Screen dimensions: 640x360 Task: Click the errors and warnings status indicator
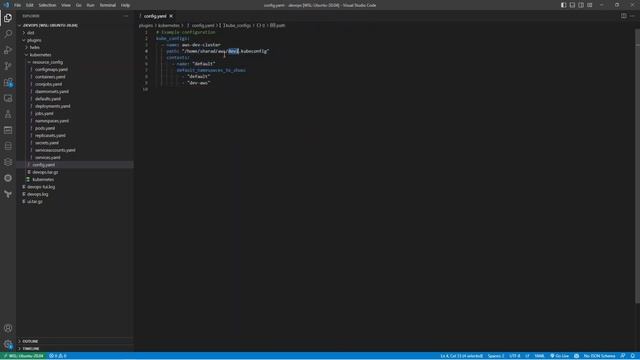(58, 356)
